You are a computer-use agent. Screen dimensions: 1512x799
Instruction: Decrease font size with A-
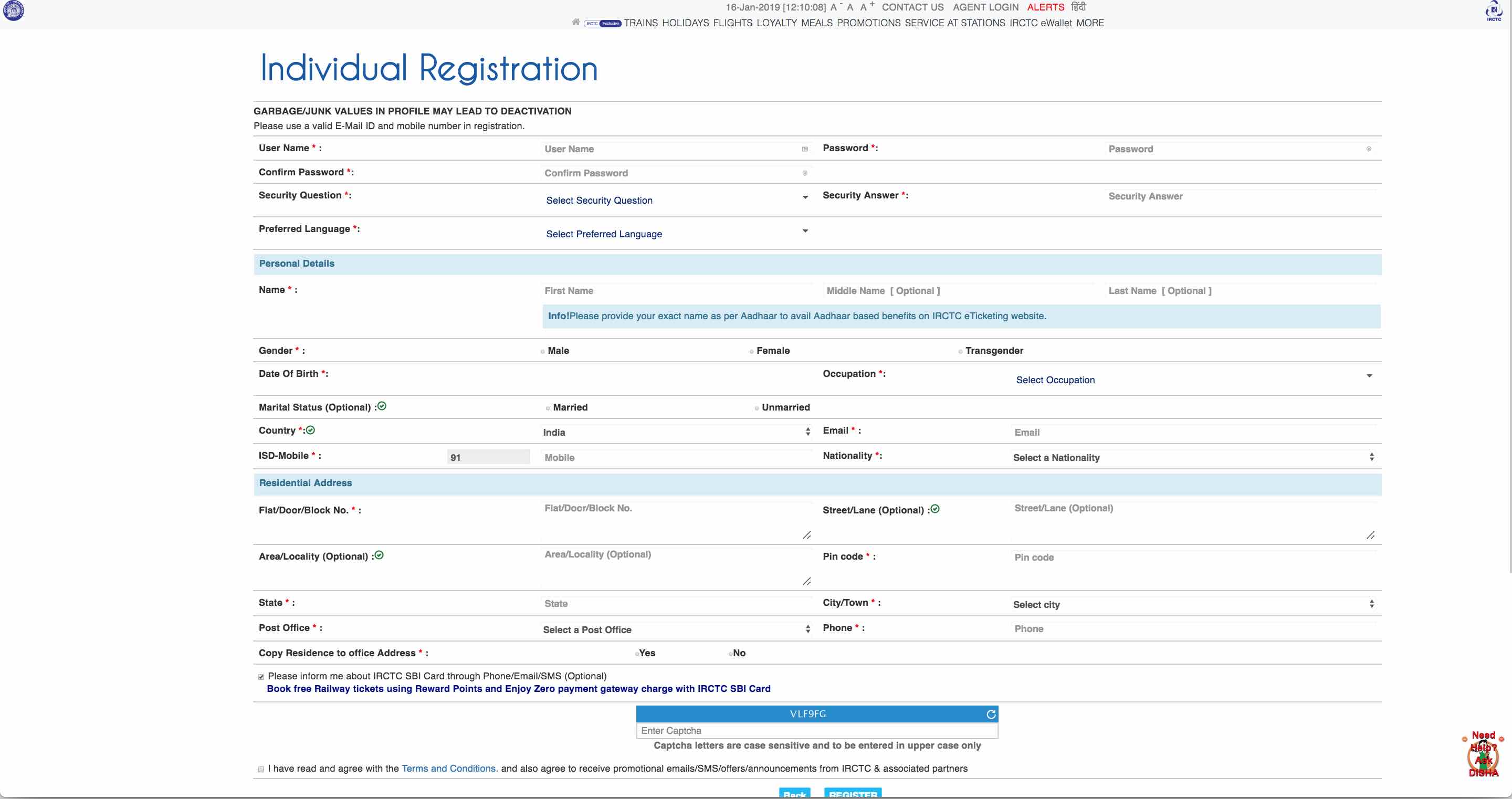click(x=836, y=7)
